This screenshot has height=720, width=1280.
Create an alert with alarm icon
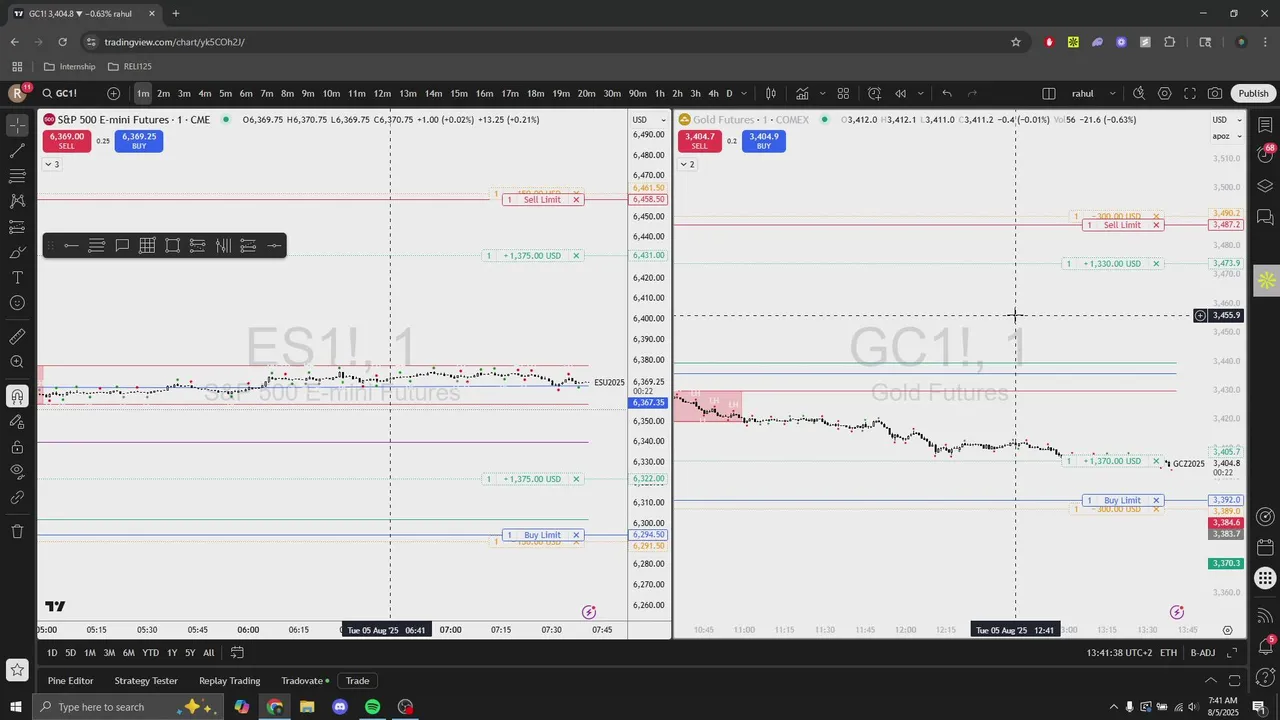pos(874,93)
